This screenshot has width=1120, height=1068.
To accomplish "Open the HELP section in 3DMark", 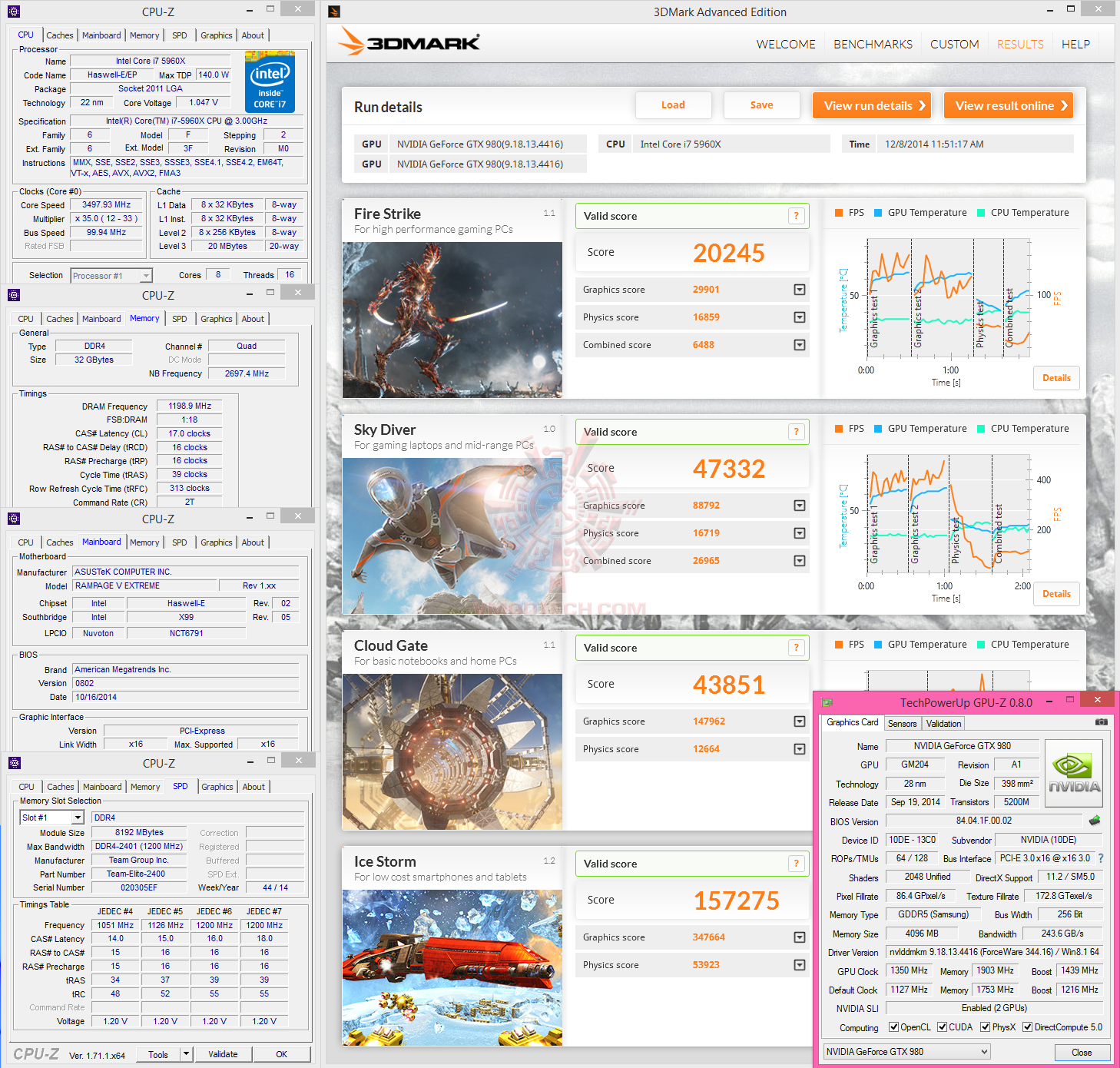I will coord(1075,44).
